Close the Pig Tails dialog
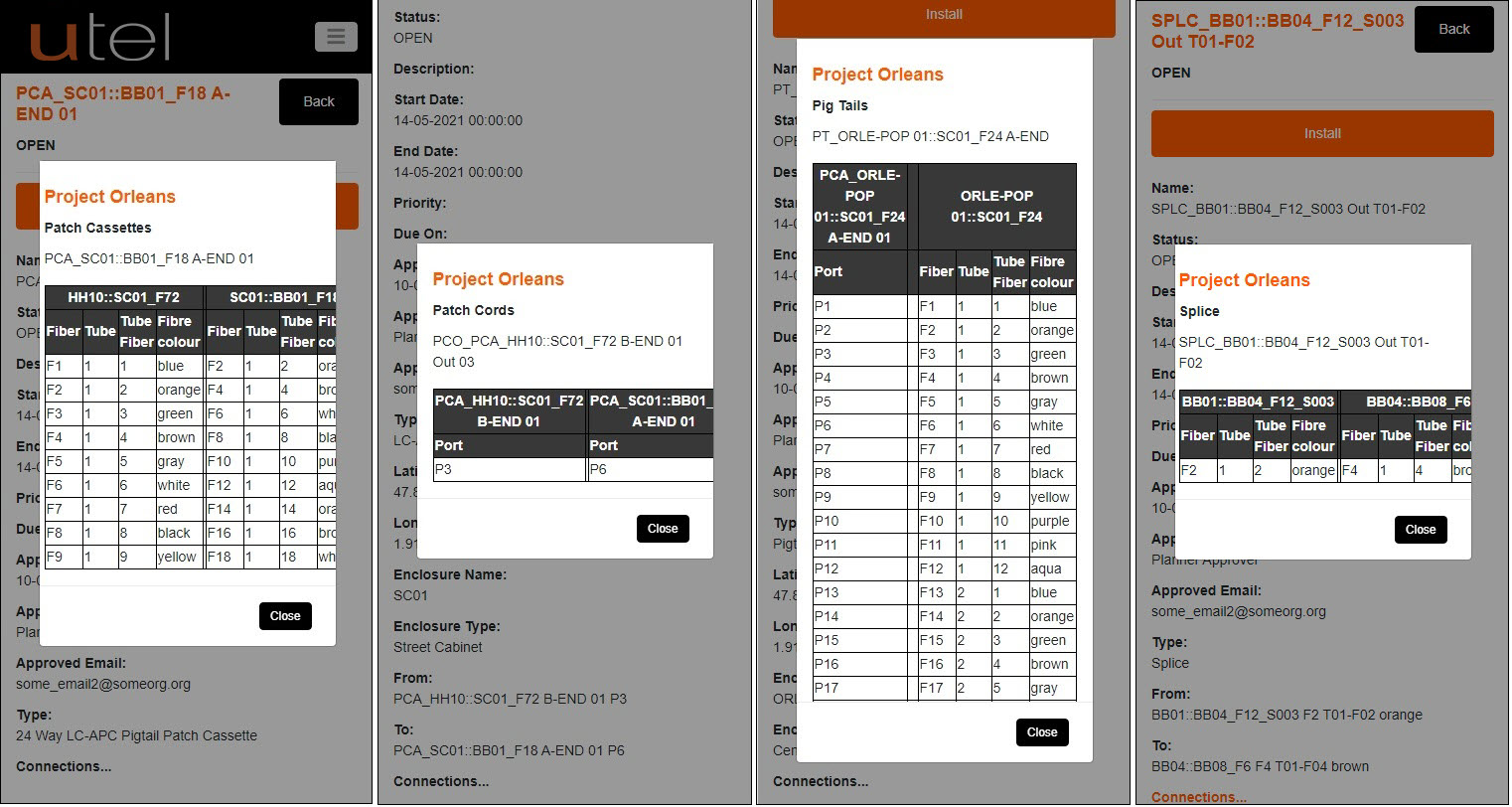Screen dimensions: 1512x807 tap(1041, 732)
